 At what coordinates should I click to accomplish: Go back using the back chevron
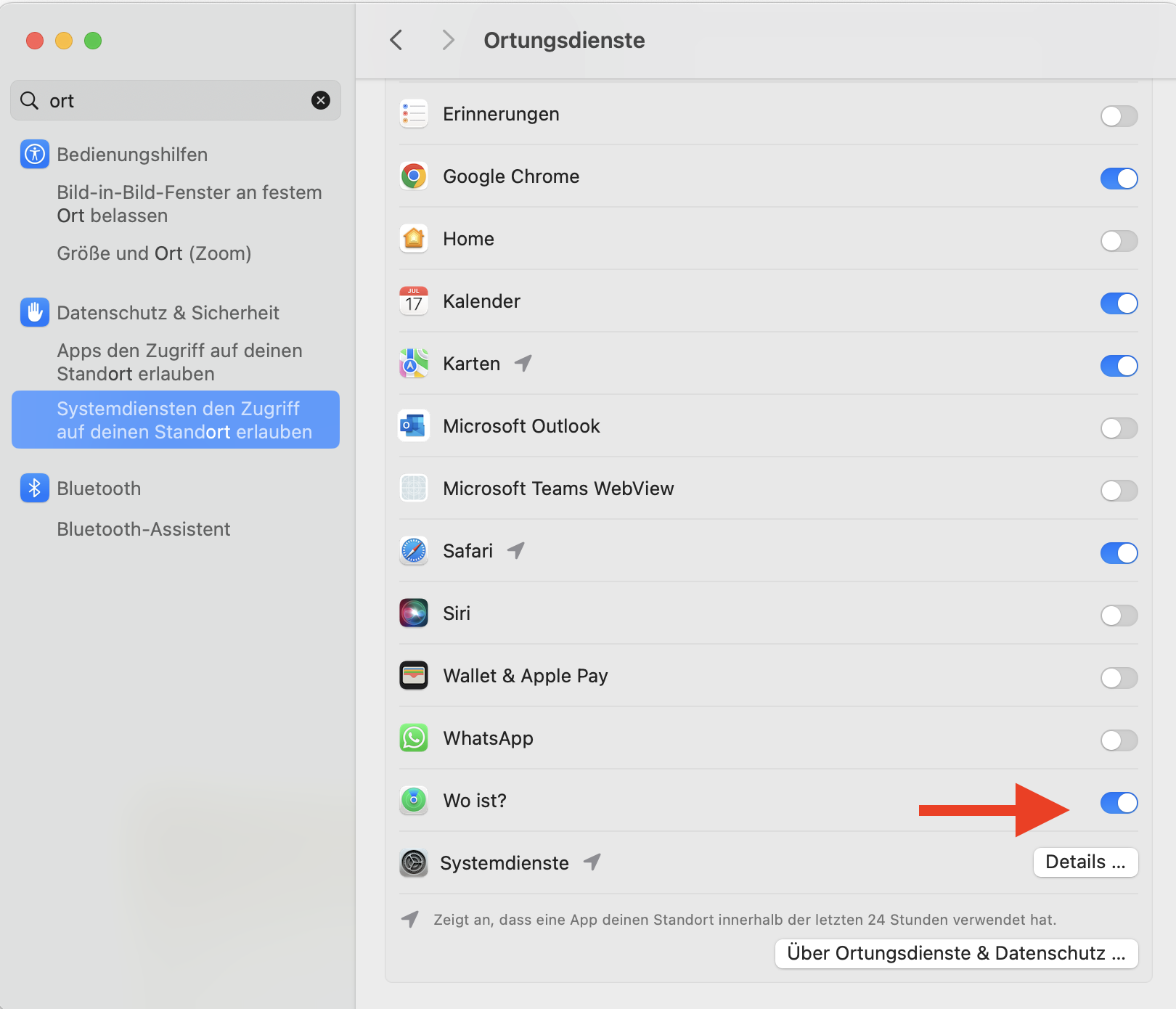[396, 40]
